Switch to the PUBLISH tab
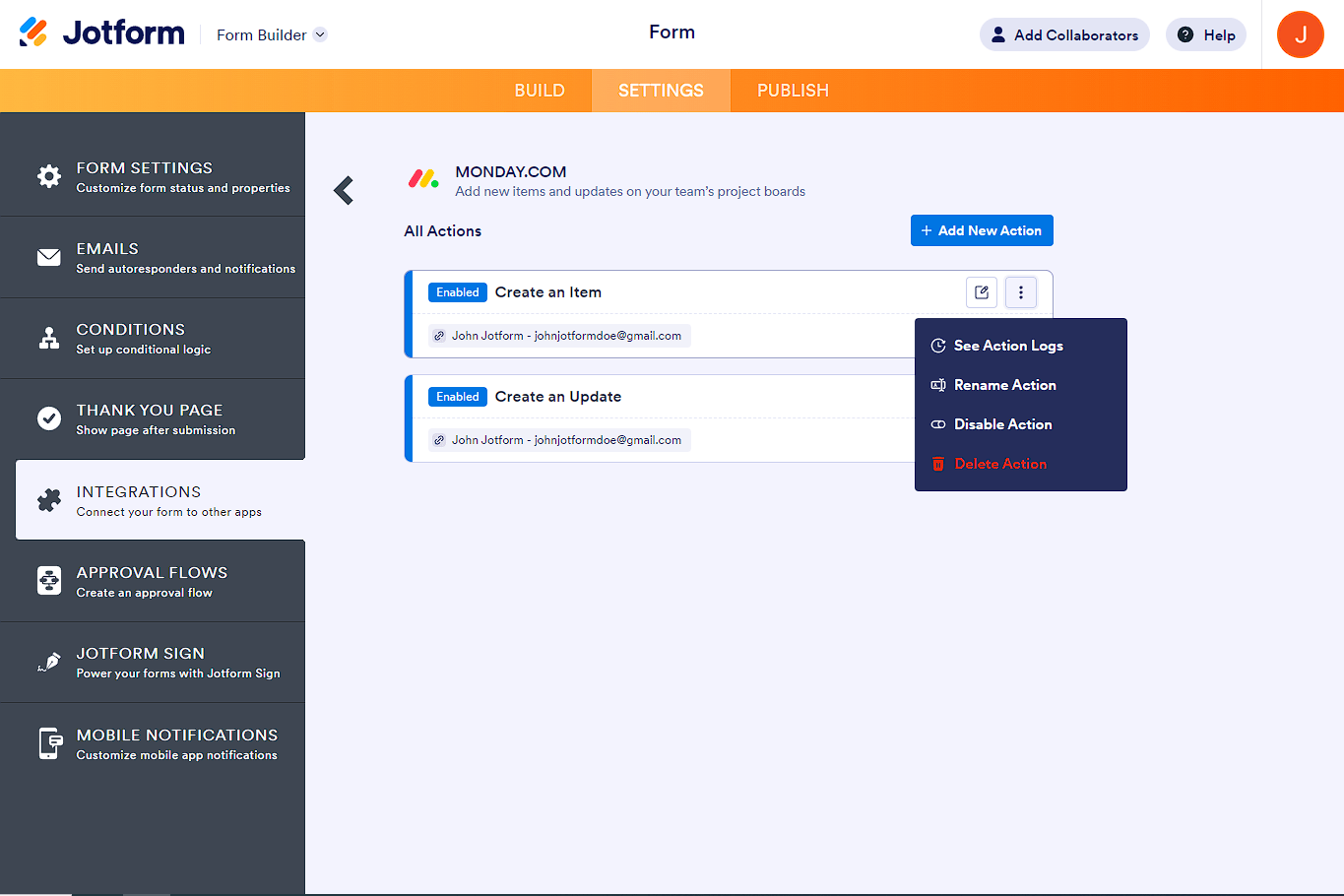Viewport: 1344px width, 896px height. click(x=793, y=91)
